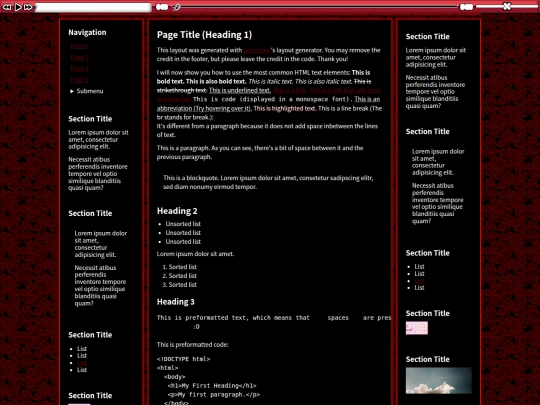Viewport: 540px width, 405px height.
Task: Expand the Submenu disclosure triangle
Action: point(72,91)
